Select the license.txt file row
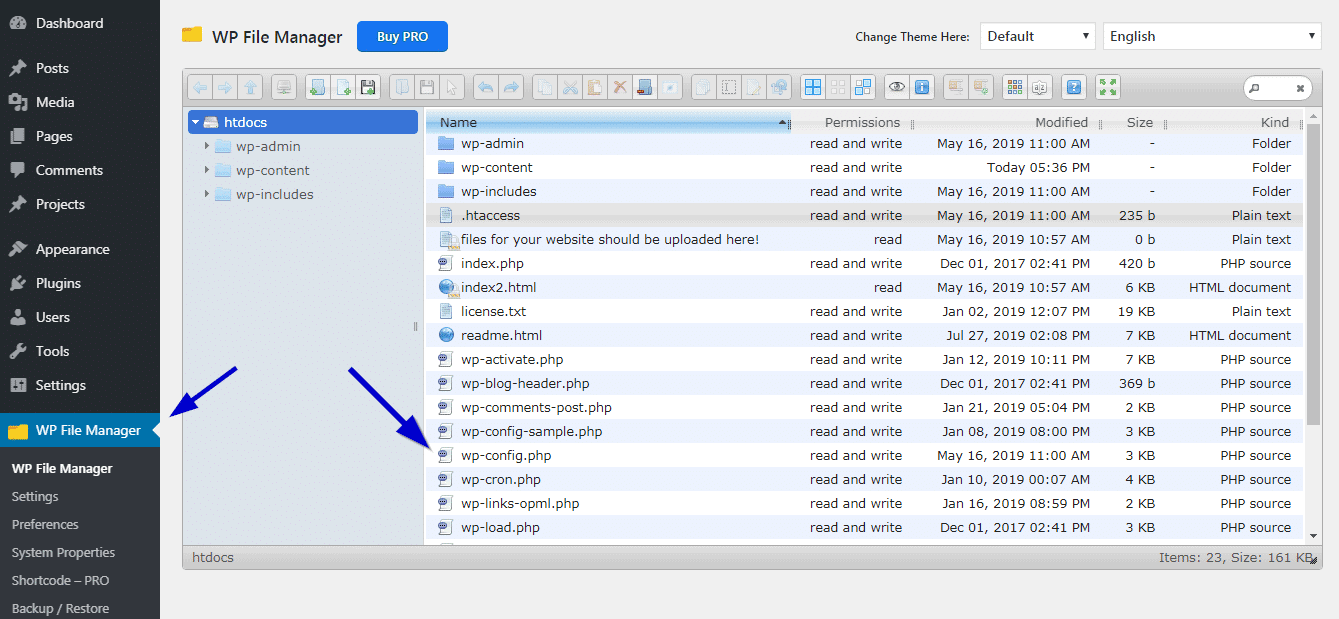The width and height of the screenshot is (1339, 619). [x=865, y=311]
